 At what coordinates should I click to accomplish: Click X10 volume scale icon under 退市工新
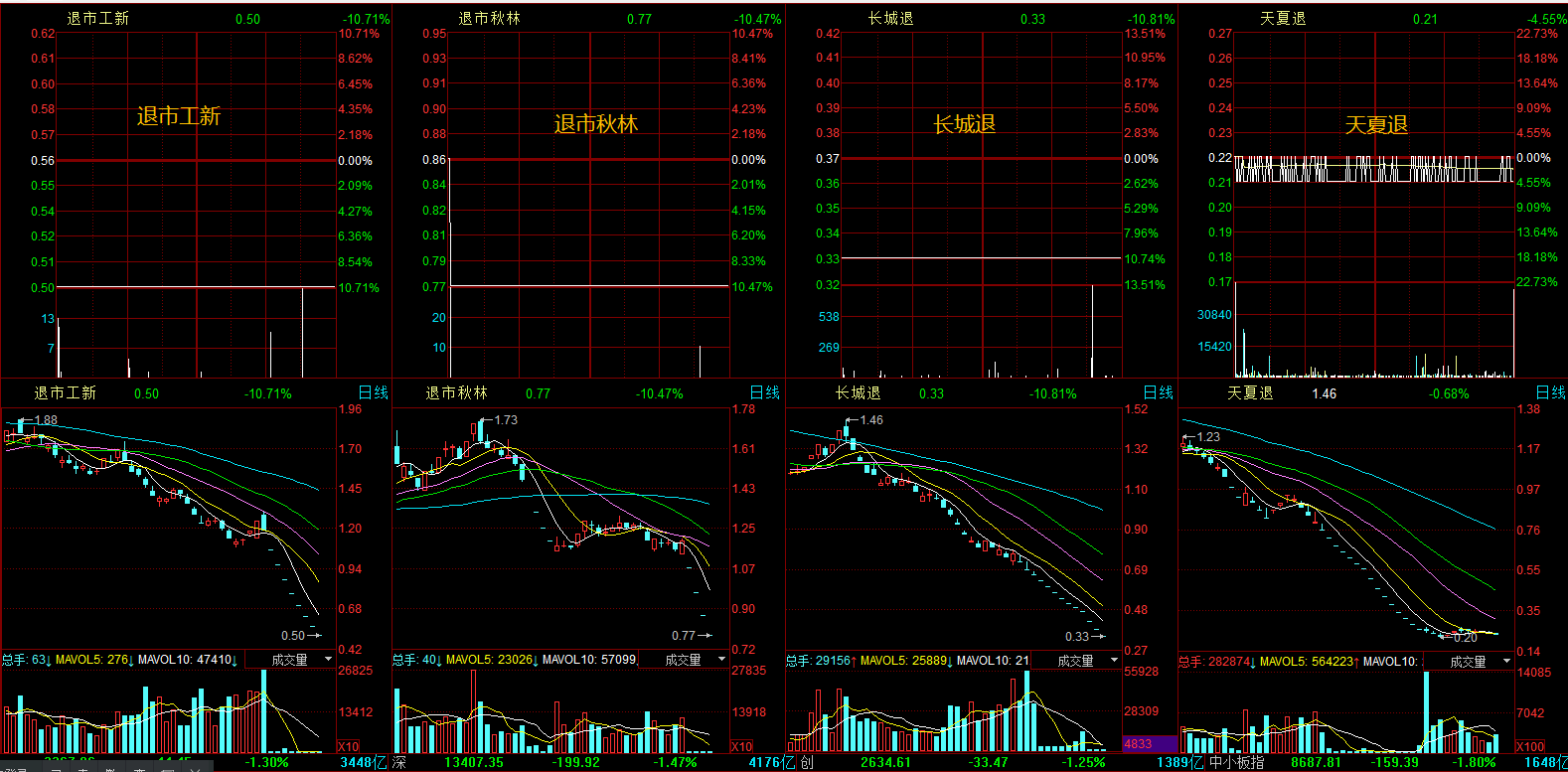[x=349, y=746]
